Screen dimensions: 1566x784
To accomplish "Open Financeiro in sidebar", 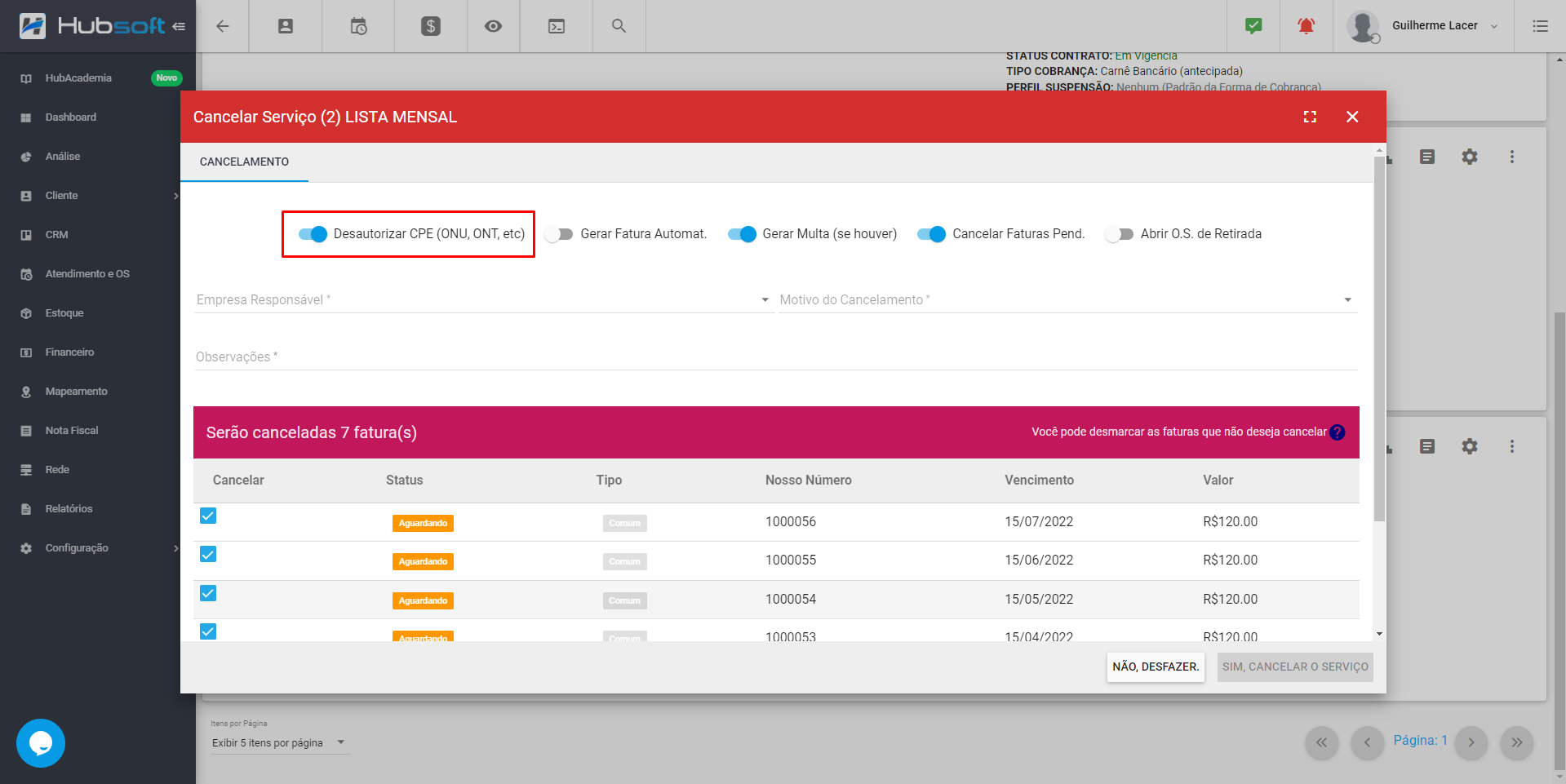I will coord(98,352).
